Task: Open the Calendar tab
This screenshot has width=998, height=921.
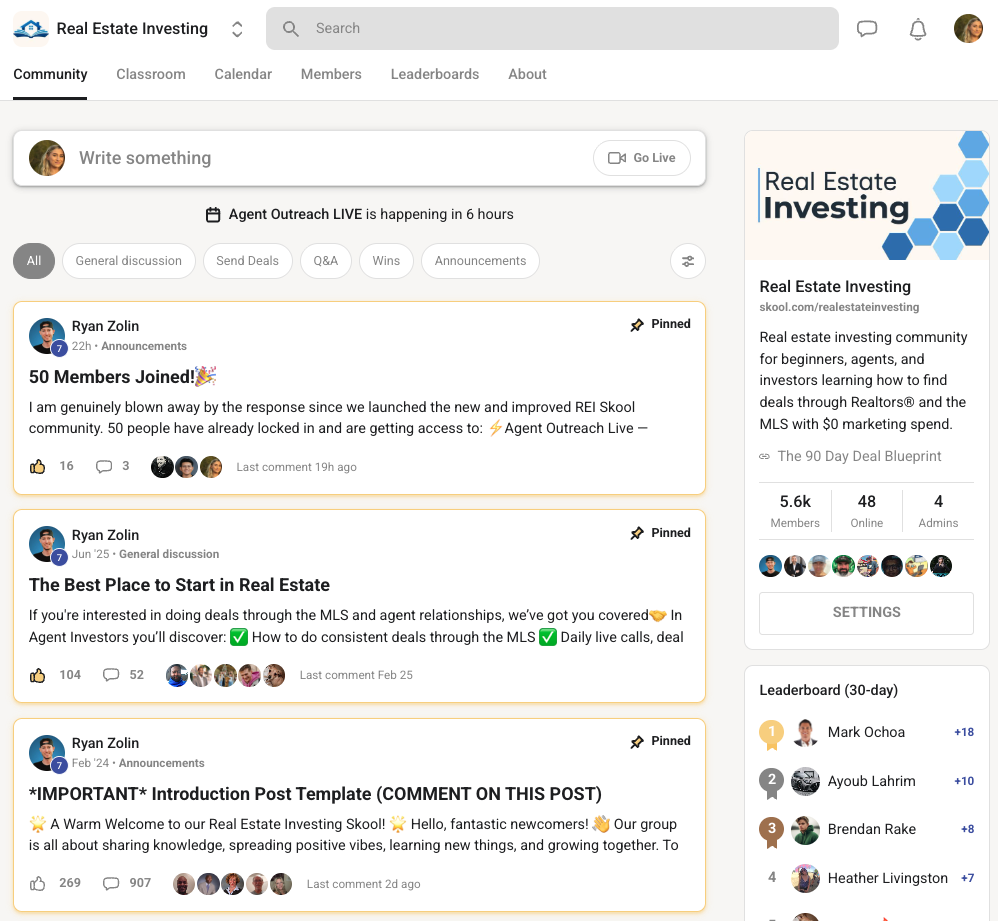Action: tap(243, 74)
